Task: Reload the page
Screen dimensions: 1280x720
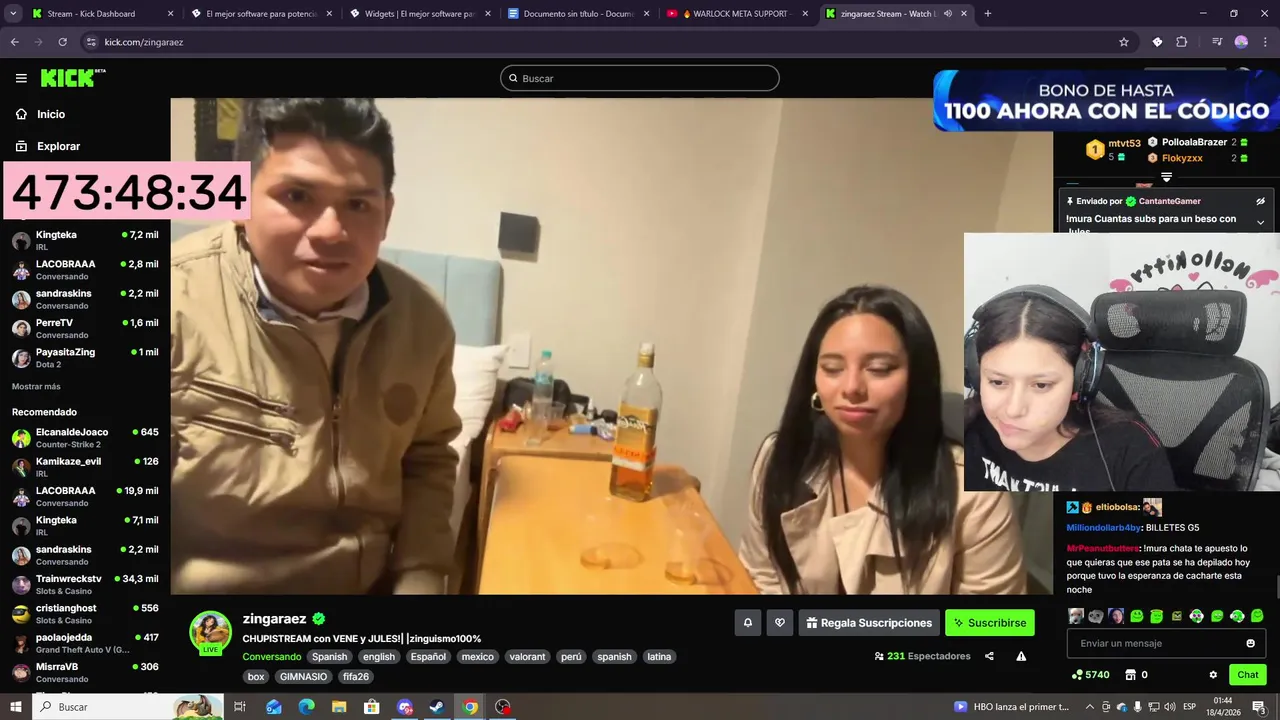Action: point(62,42)
